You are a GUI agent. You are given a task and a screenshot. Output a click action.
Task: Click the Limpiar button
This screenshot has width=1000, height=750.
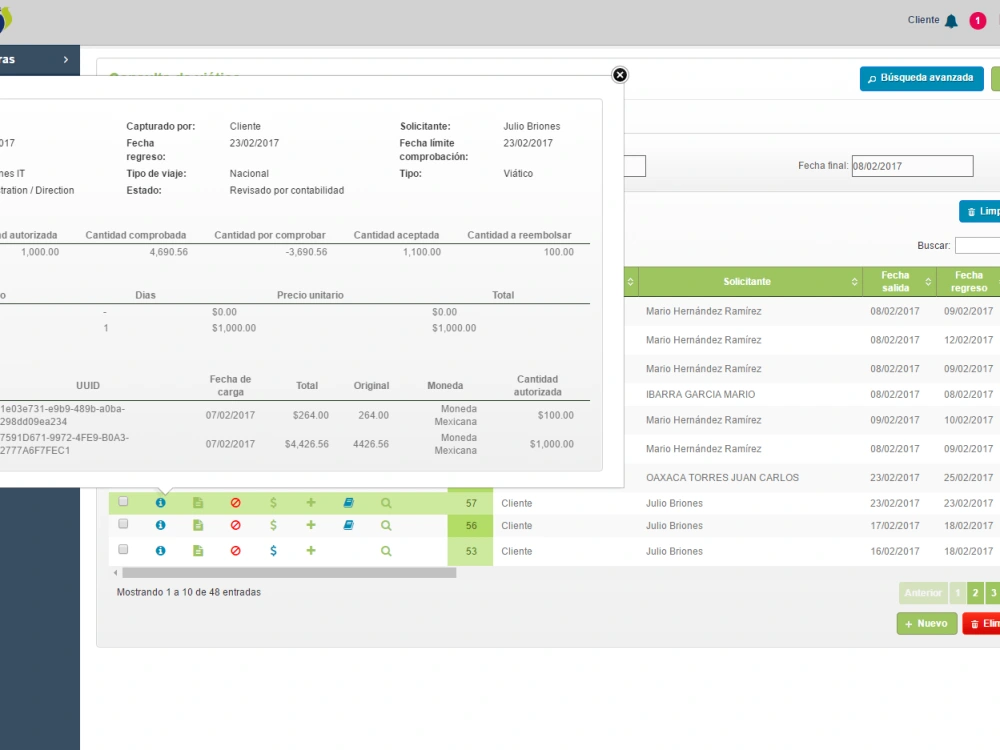[980, 212]
